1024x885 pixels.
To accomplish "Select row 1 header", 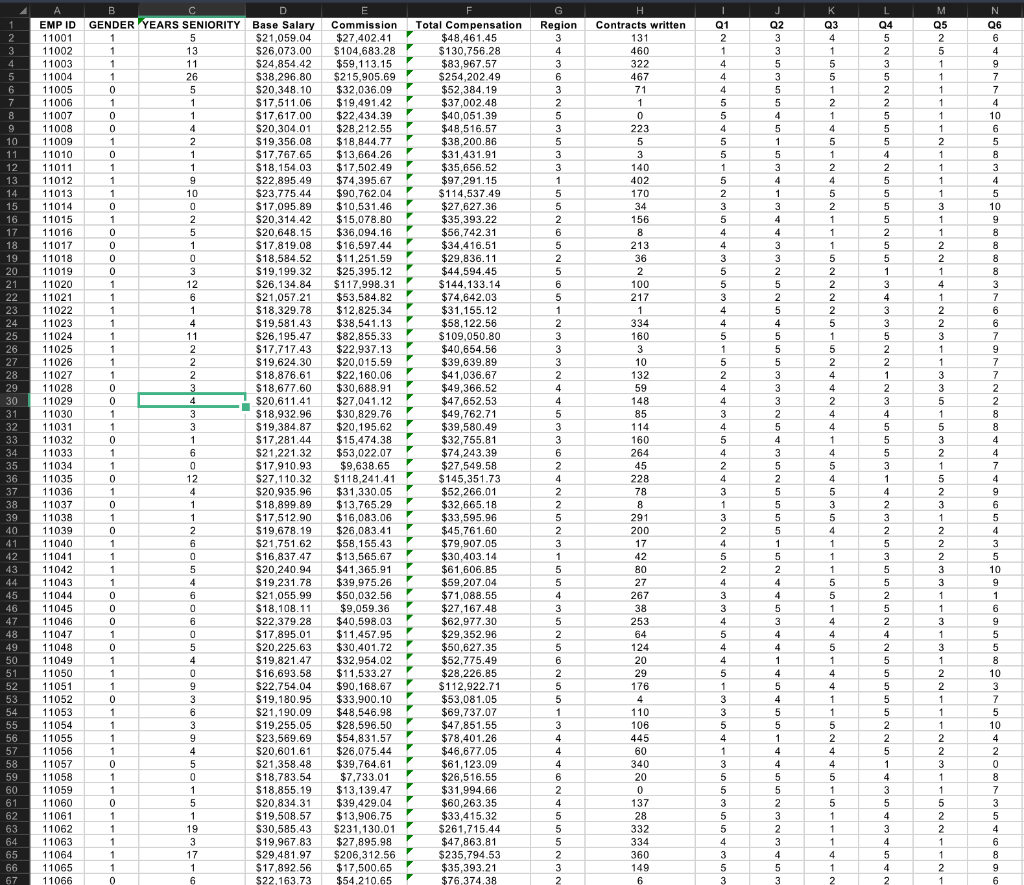I will (12, 25).
